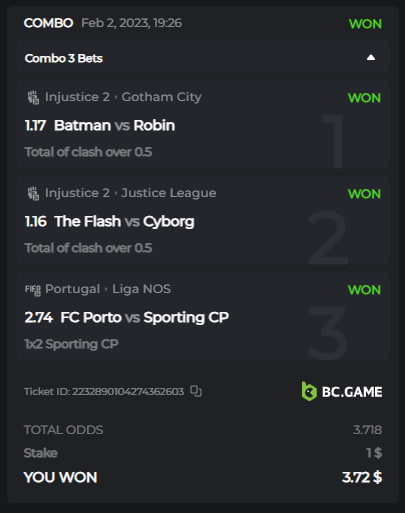Open FC Porto vs Sporting CP match

pos(145,318)
